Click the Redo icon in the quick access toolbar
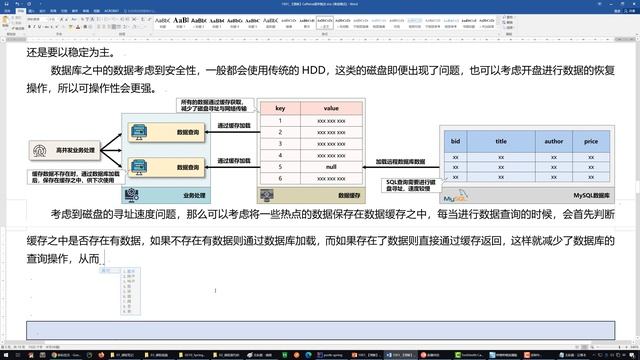The width and height of the screenshot is (640, 360). [29, 4]
